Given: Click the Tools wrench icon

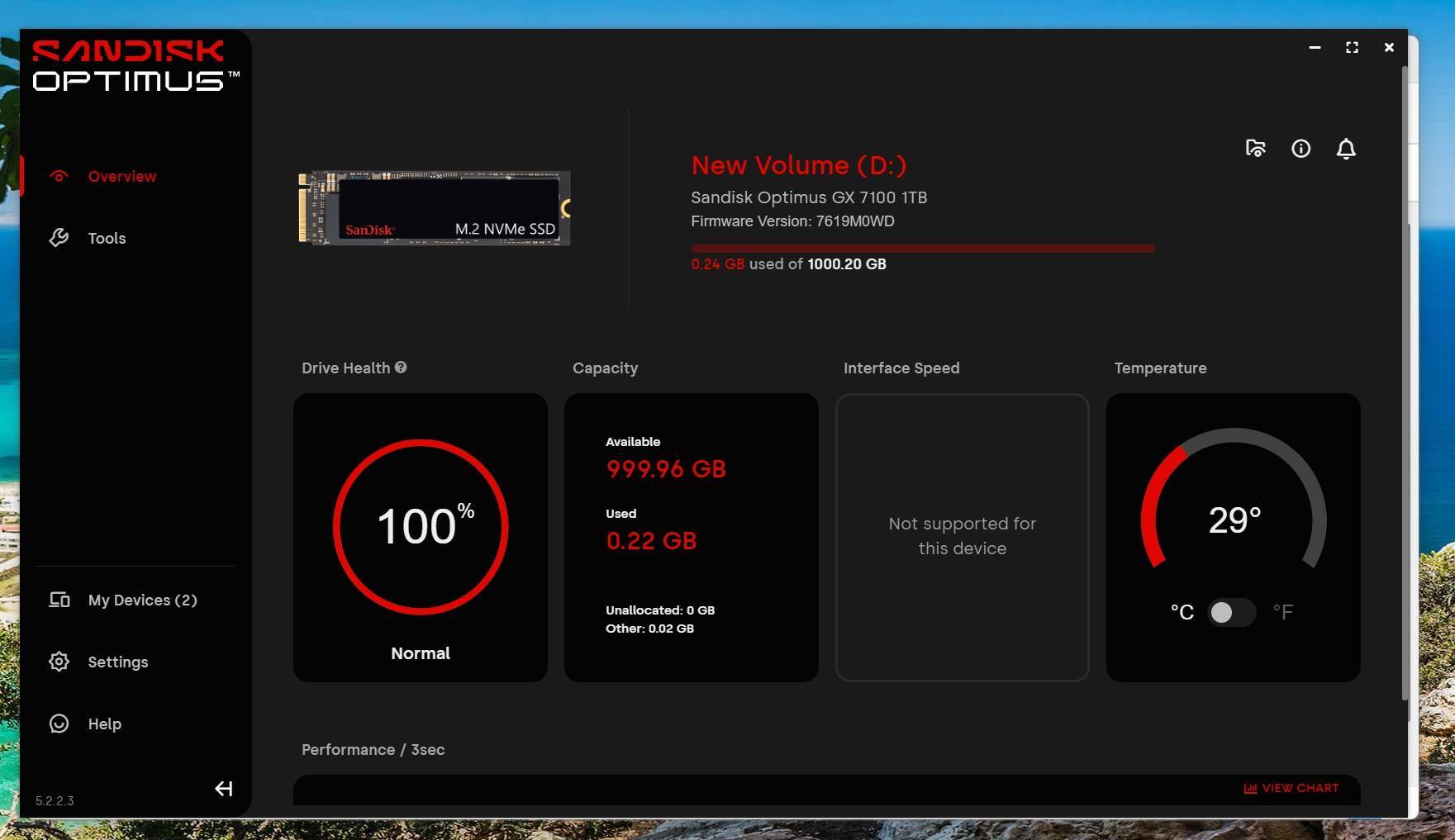Looking at the screenshot, I should [59, 238].
